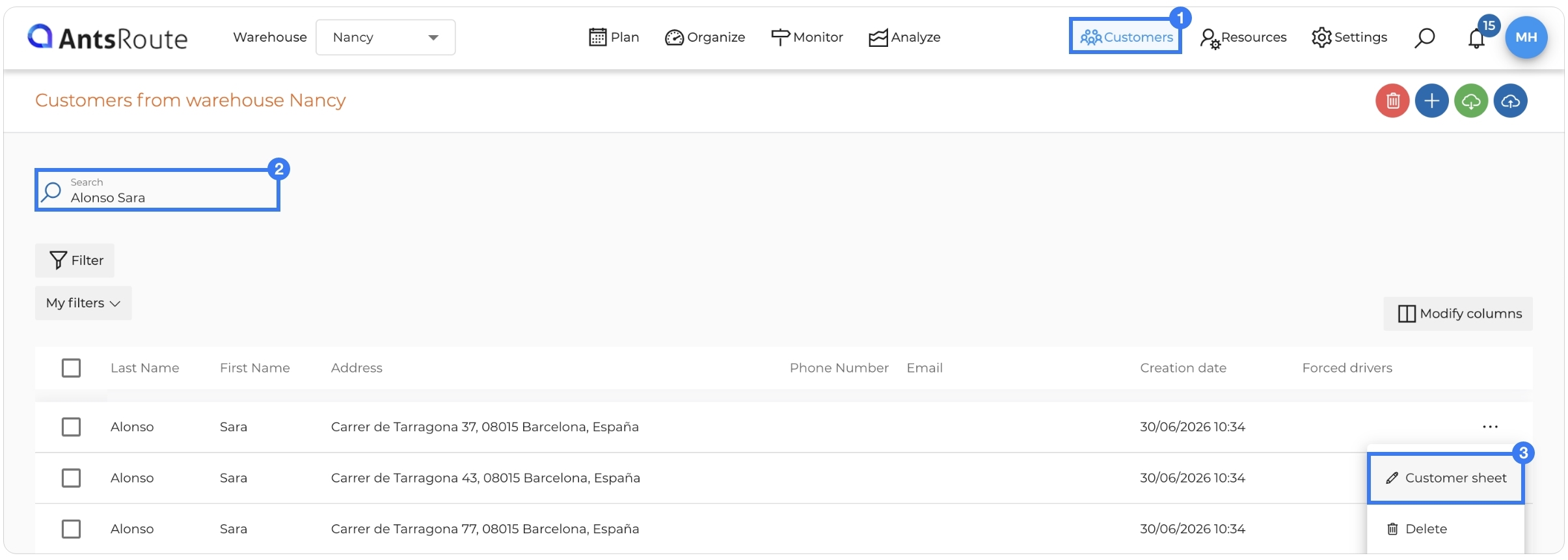Click the Modify columns button
This screenshot has width=1568, height=560.
[x=1458, y=314]
